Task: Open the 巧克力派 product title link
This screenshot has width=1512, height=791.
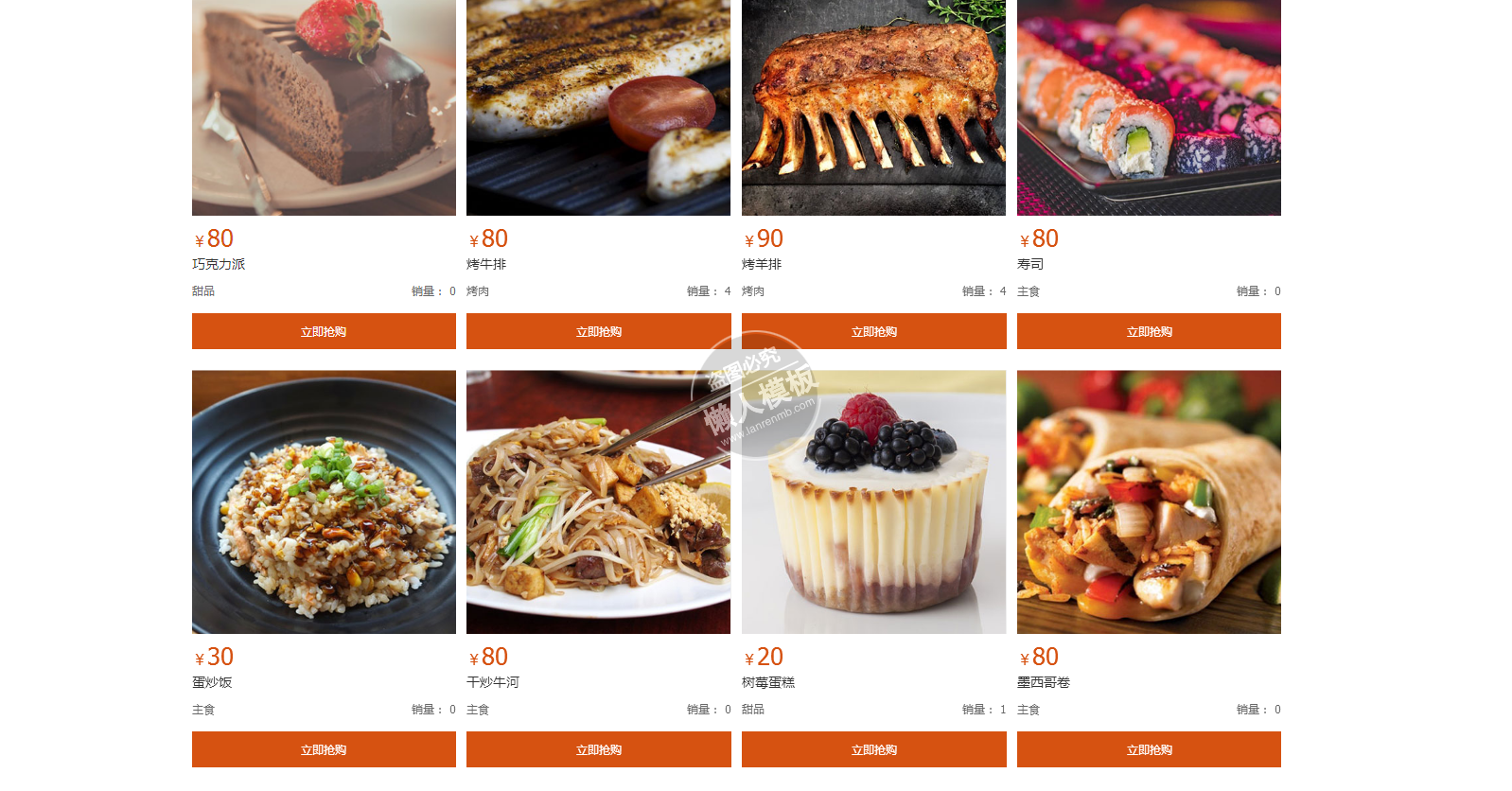Action: (219, 264)
